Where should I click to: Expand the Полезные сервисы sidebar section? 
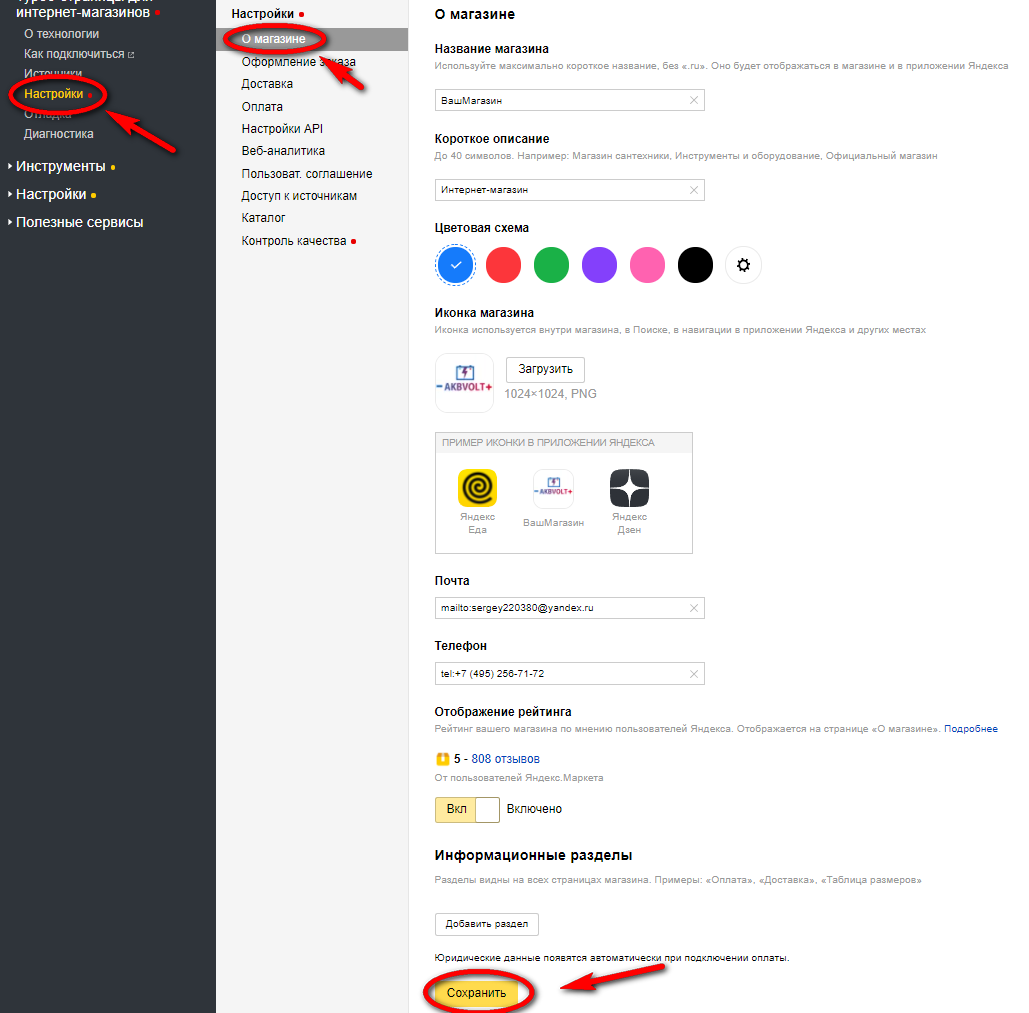pyautogui.click(x=79, y=222)
